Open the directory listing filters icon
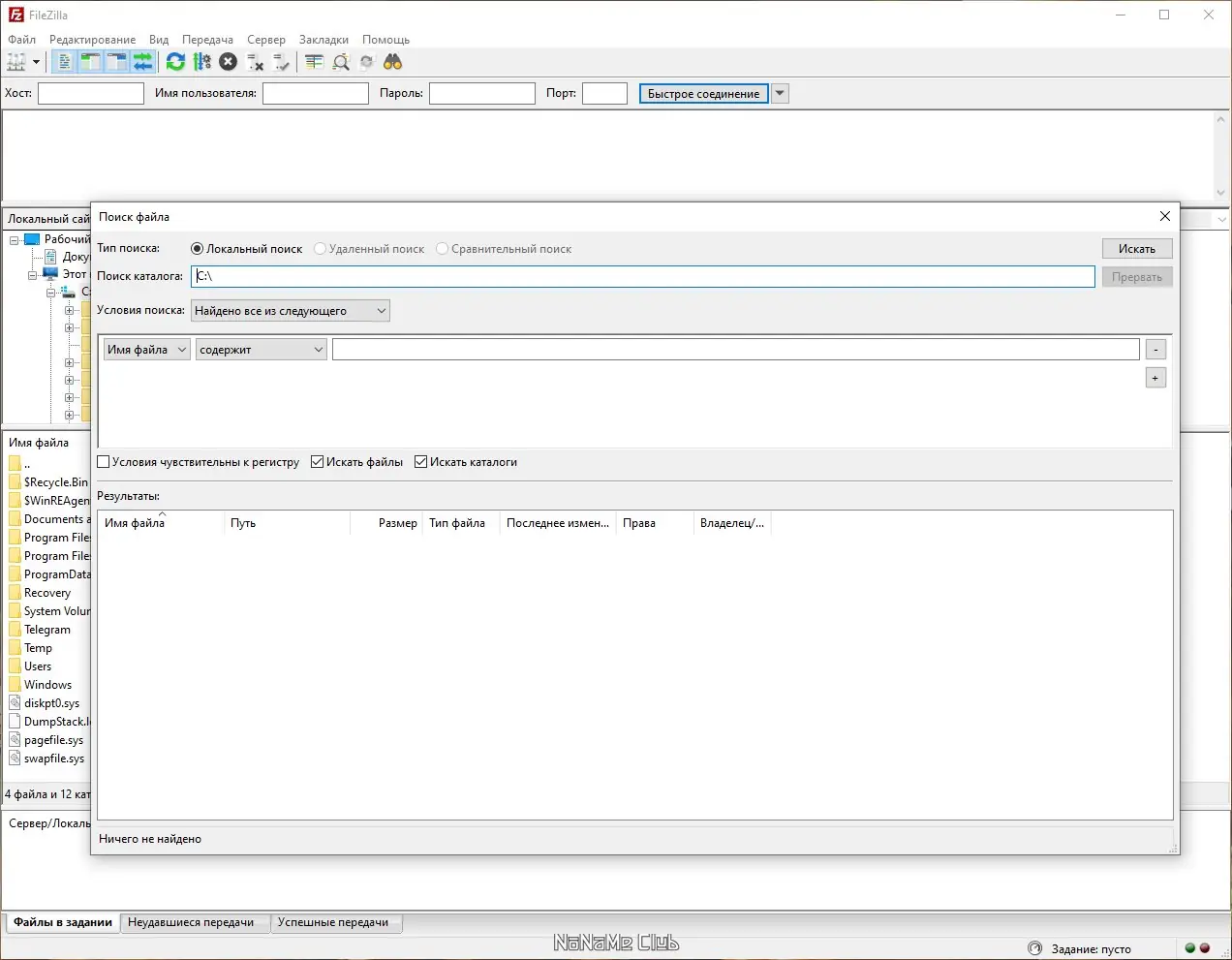Viewport: 1232px width, 960px height. pyautogui.click(x=314, y=62)
